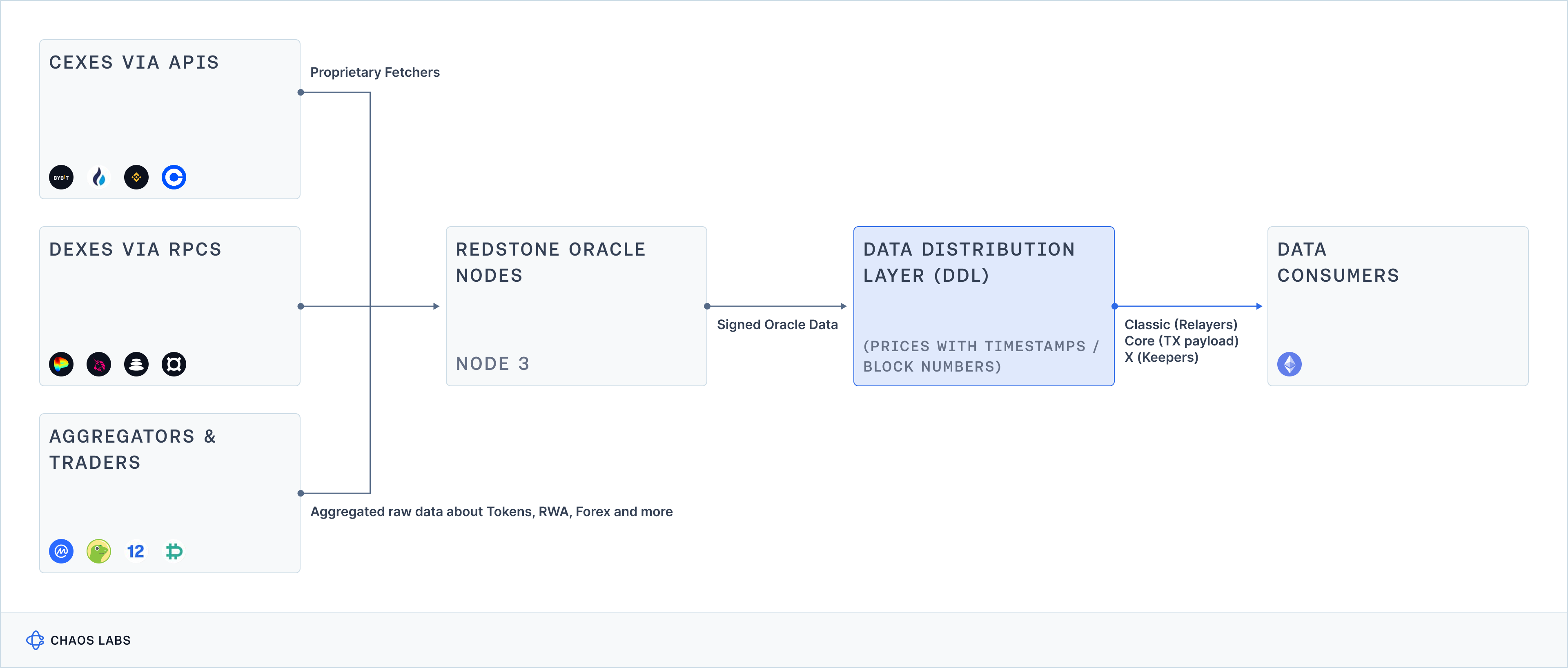Click the Signed Oracle Data label
Image resolution: width=1568 pixels, height=668 pixels.
(777, 325)
